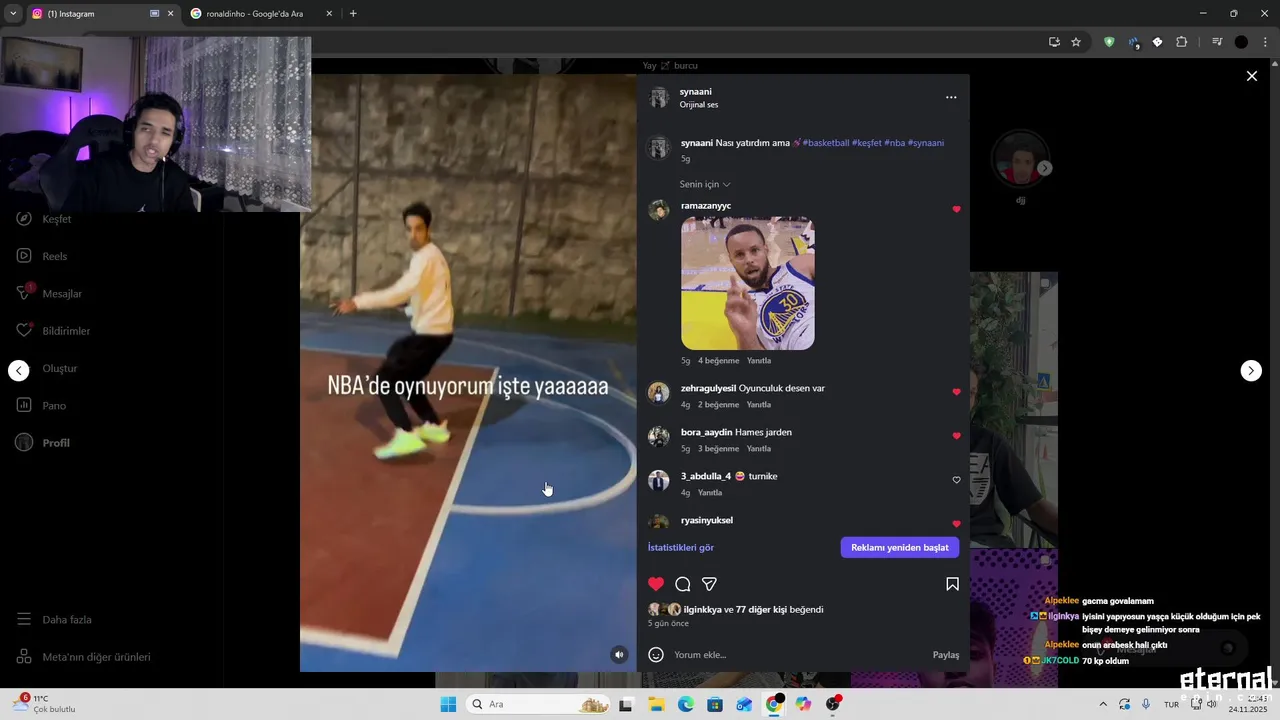The height and width of the screenshot is (720, 1280).
Task: Click the Yorum ekle comment field
Action: 798,655
